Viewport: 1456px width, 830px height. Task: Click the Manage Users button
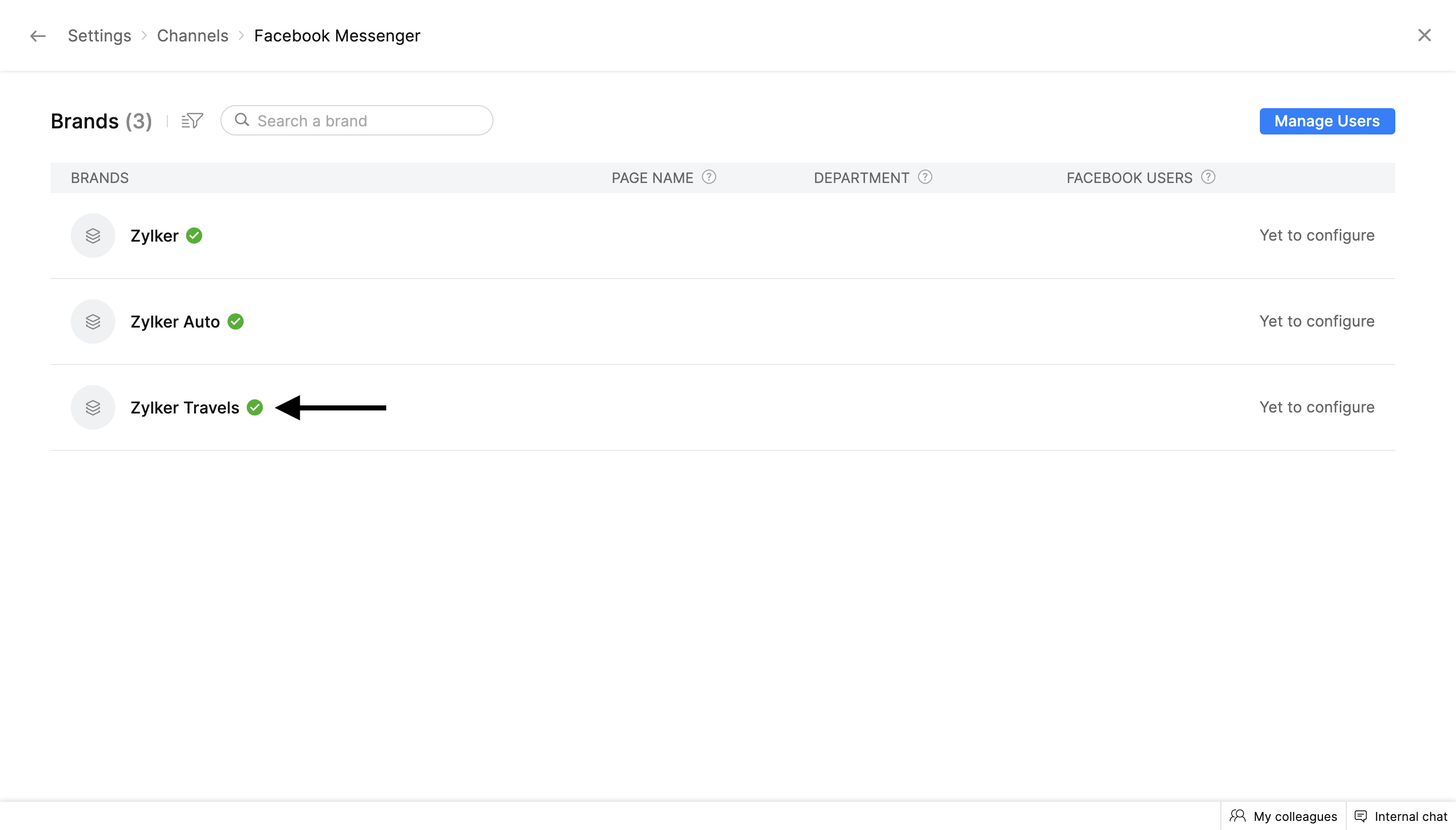point(1327,121)
